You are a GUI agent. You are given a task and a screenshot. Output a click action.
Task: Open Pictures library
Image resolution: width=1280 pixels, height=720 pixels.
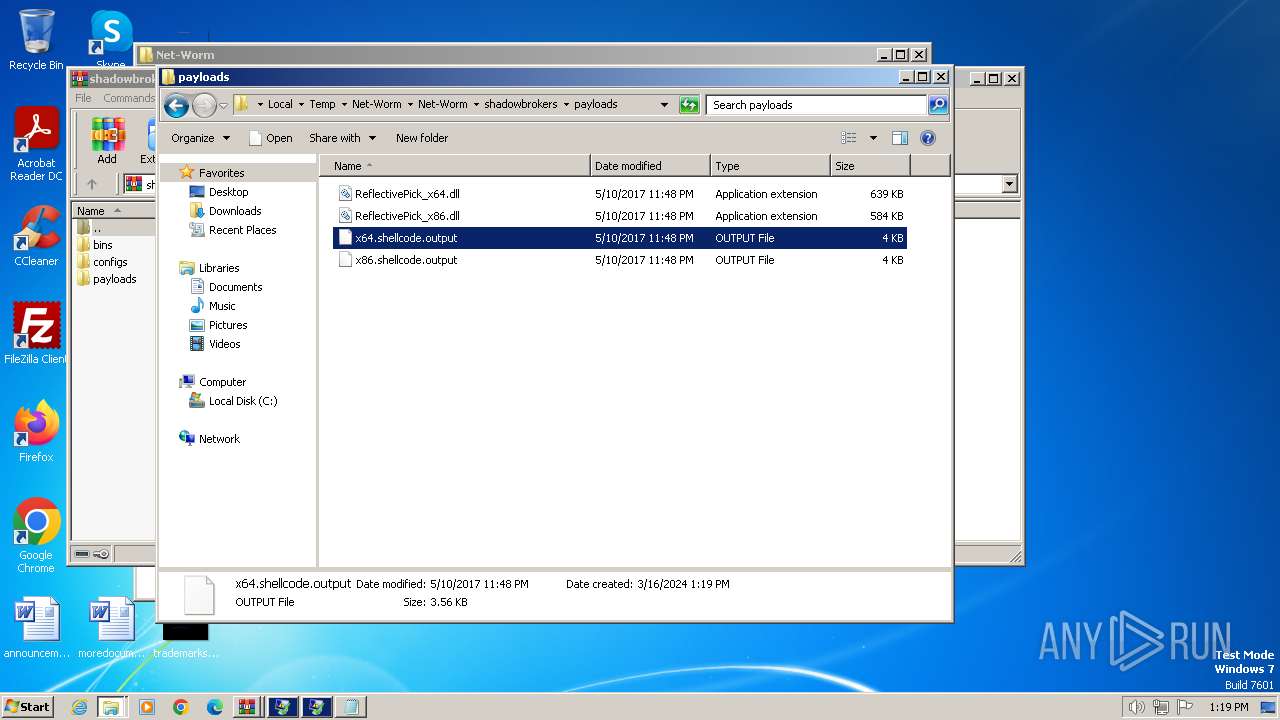228,325
